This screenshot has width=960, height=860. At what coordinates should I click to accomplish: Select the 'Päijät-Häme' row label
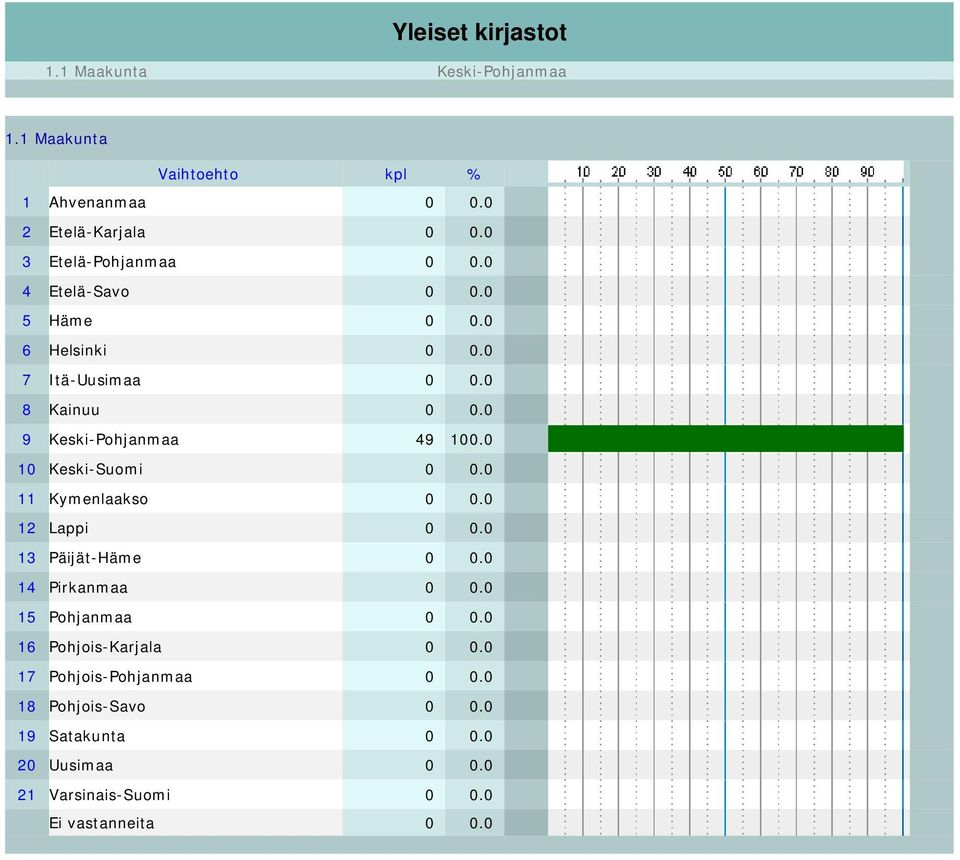pos(96,558)
